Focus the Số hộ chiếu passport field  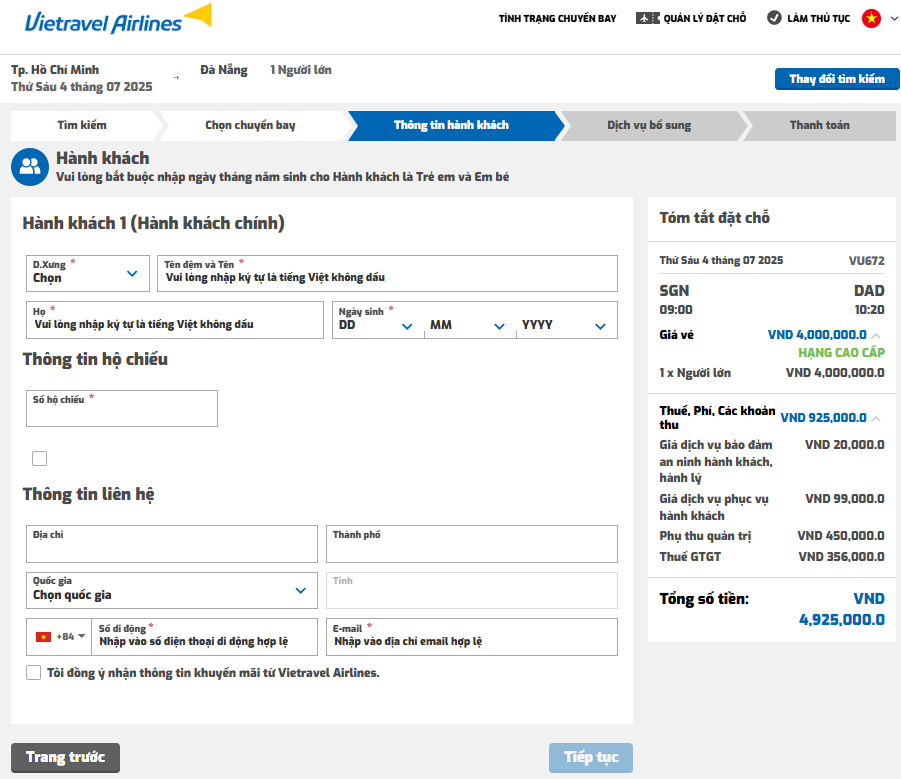pos(122,408)
